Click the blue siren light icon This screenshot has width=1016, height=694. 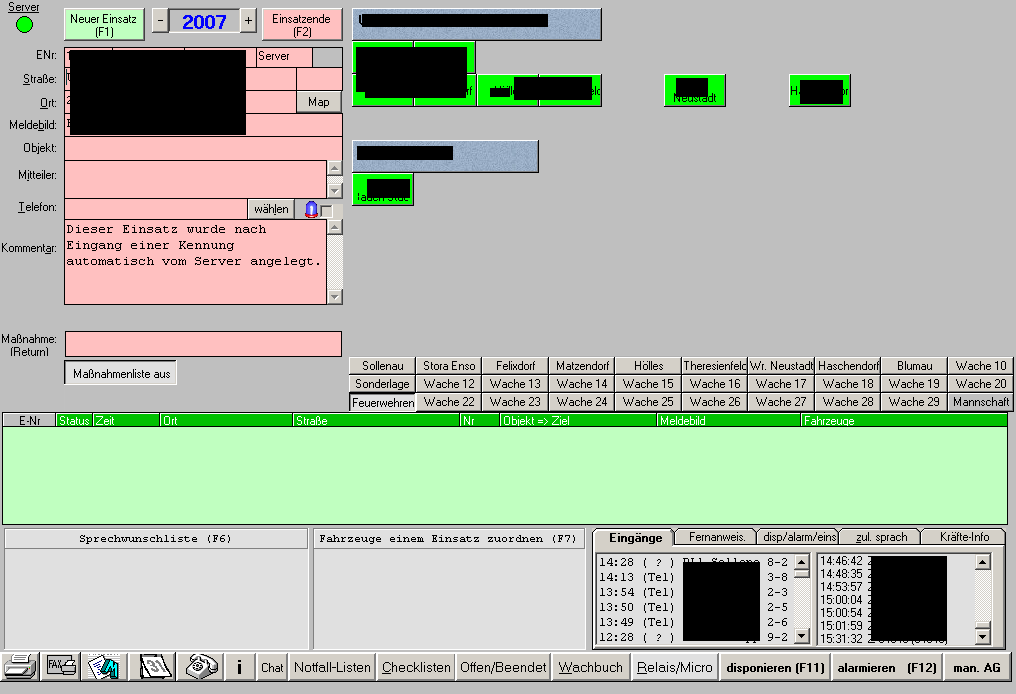coord(310,209)
